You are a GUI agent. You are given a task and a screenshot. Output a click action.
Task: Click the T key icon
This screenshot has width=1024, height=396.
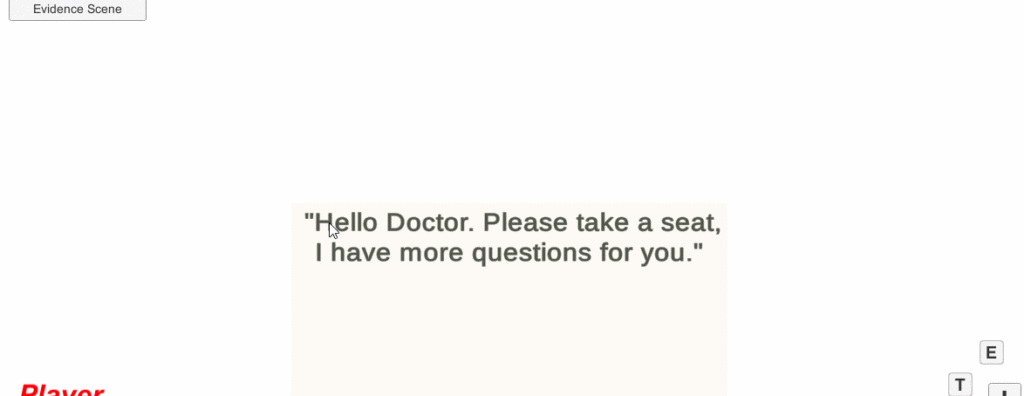[x=960, y=384]
